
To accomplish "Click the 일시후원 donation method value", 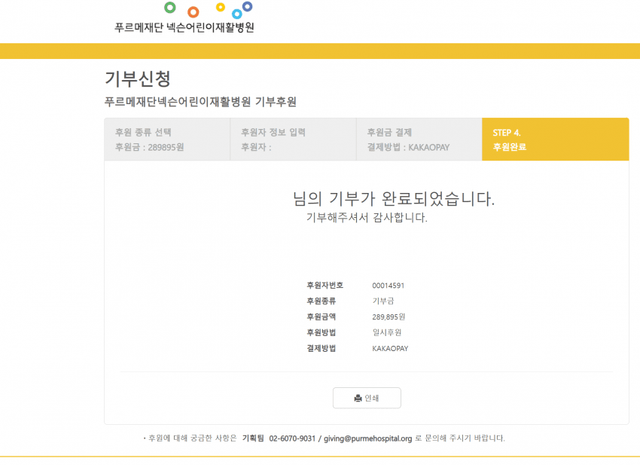I will (x=386, y=332).
